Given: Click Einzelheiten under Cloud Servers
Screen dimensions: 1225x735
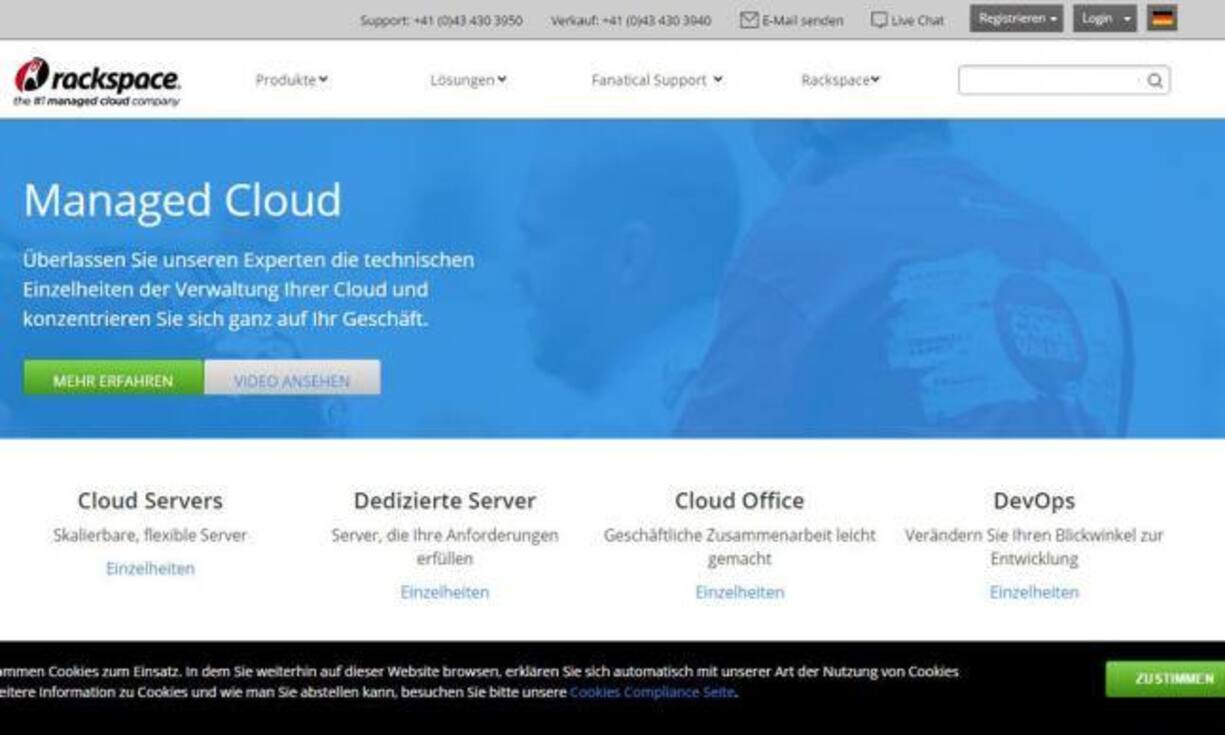Looking at the screenshot, I should [150, 568].
